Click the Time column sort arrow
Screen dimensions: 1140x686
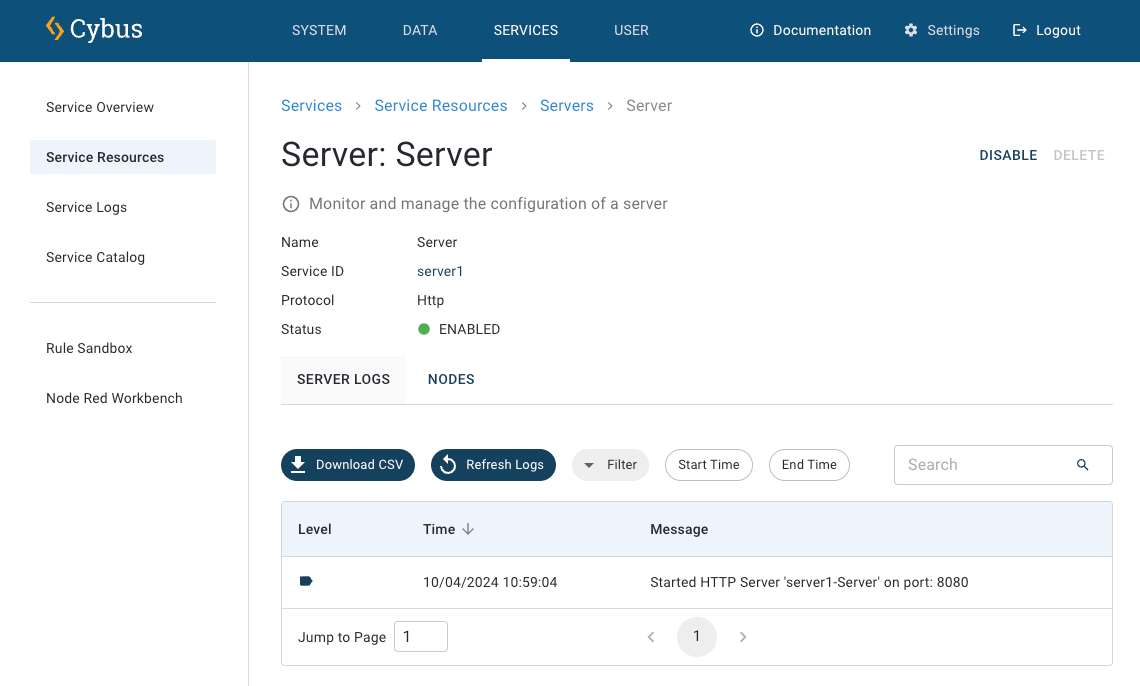click(468, 529)
